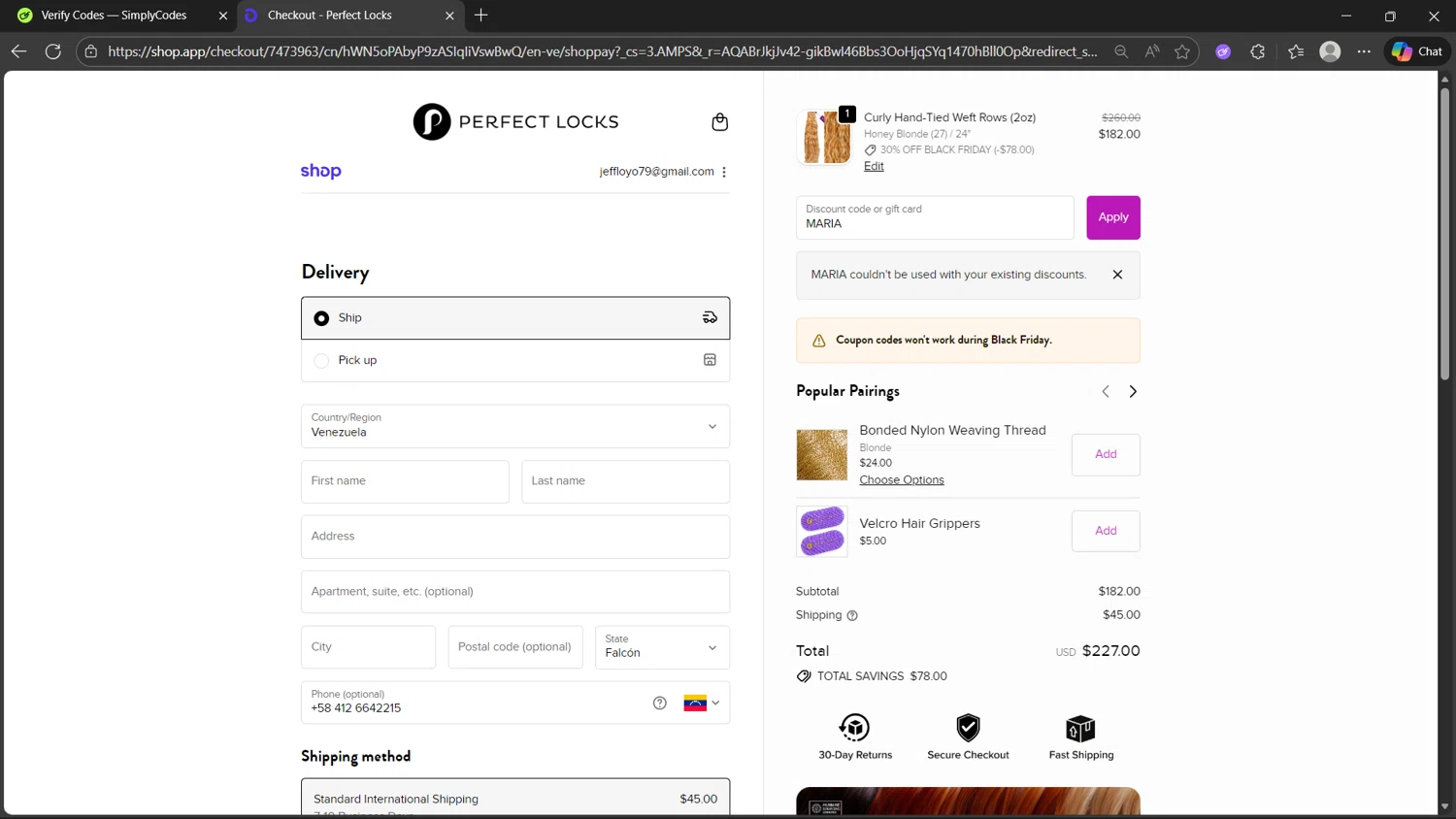Reload the checkout page
Viewport: 1456px width, 819px height.
pos(53,51)
